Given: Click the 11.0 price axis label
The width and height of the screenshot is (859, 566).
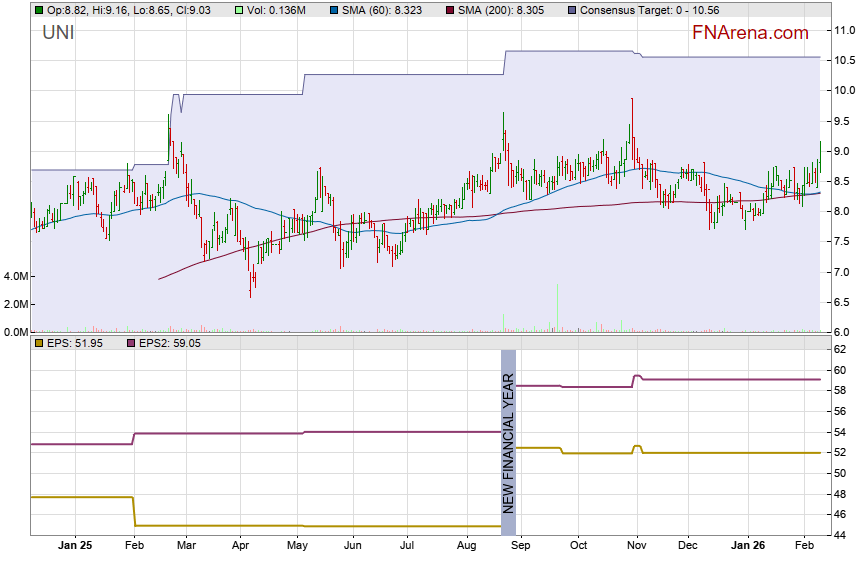Looking at the screenshot, I should click(845, 31).
